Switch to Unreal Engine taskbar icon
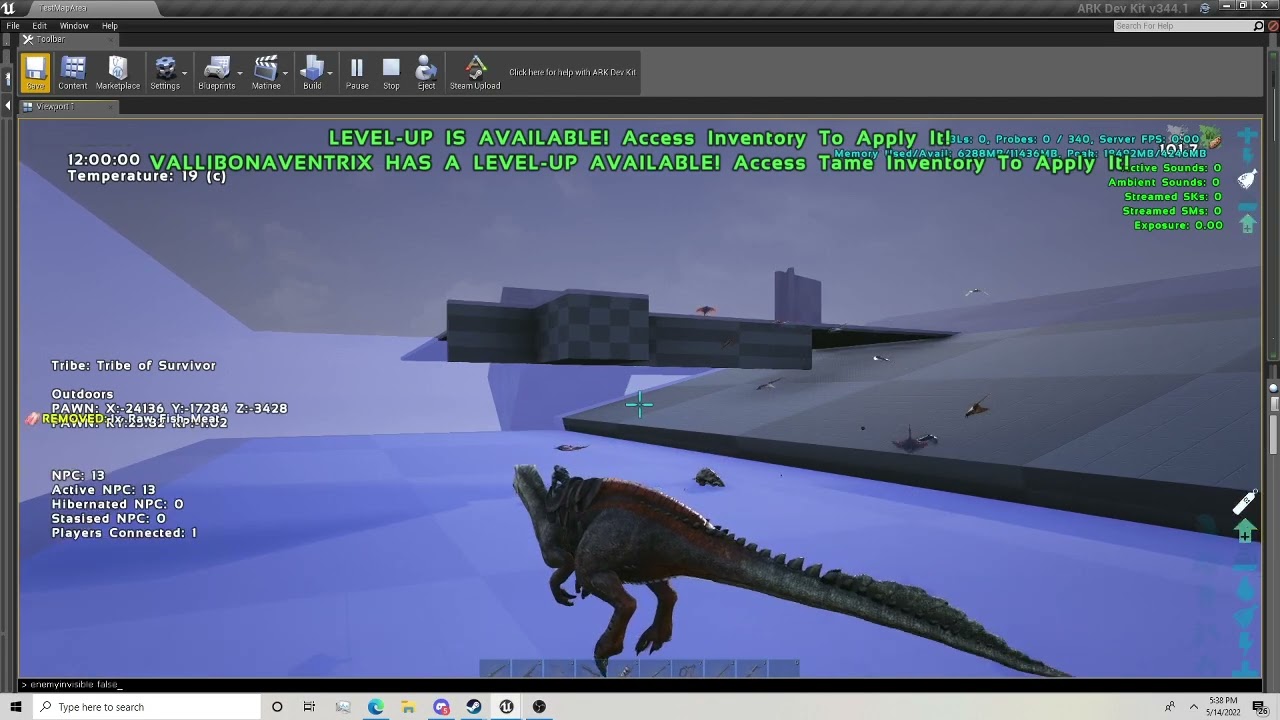 tap(507, 707)
